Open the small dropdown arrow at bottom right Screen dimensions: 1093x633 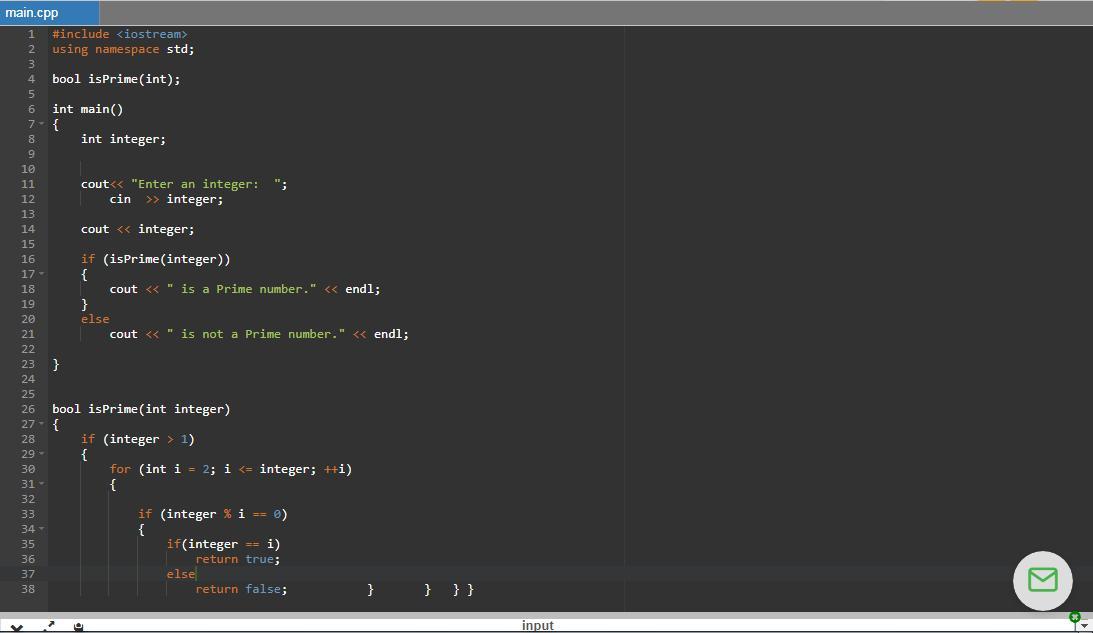[1084, 626]
